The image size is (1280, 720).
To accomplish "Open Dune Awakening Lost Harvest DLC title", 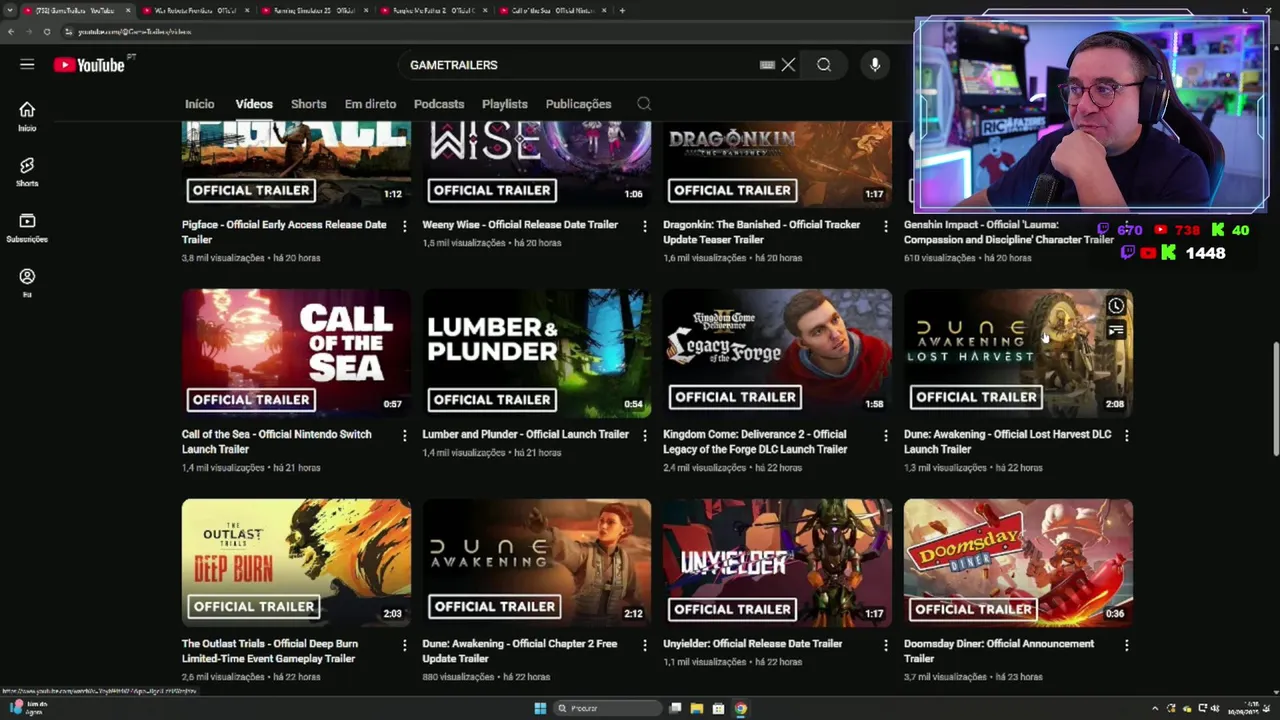I will click(1007, 442).
